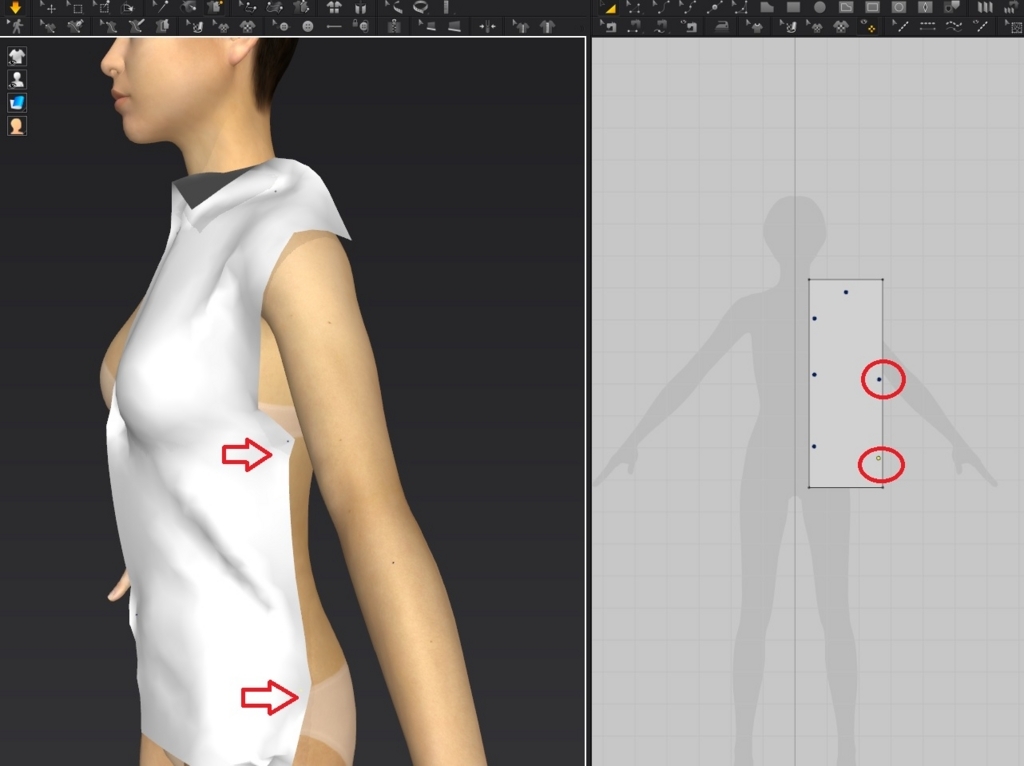Open the shirt-shaped arrangement icon in 3D toolbar
This screenshot has width=1024, height=766.
[x=334, y=7]
